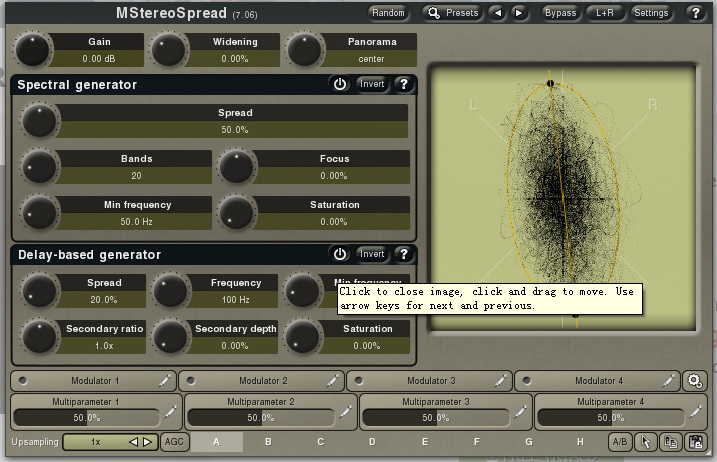Edit Modulator 4 with pencil icon

669,381
